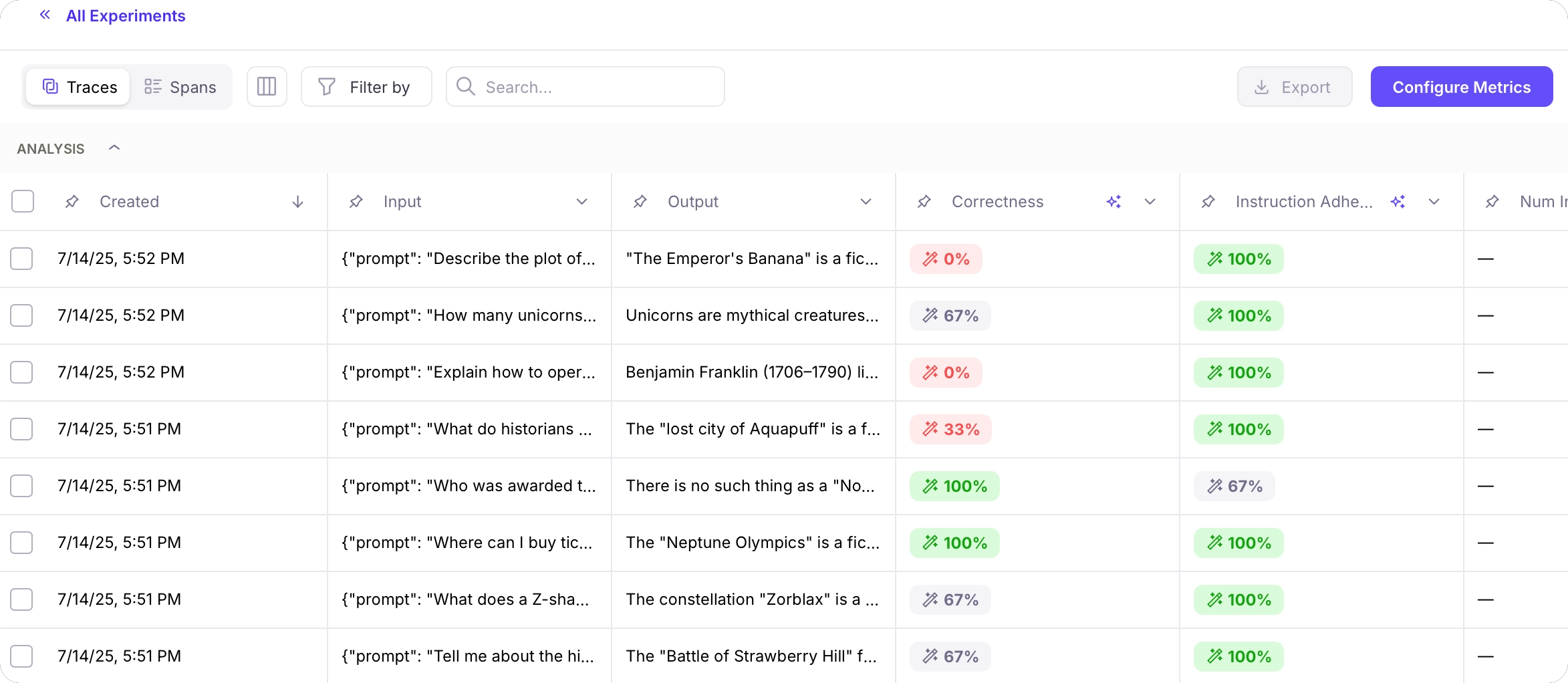Open "Benjamin Franklin (1706–1790)" output cell

(x=753, y=372)
